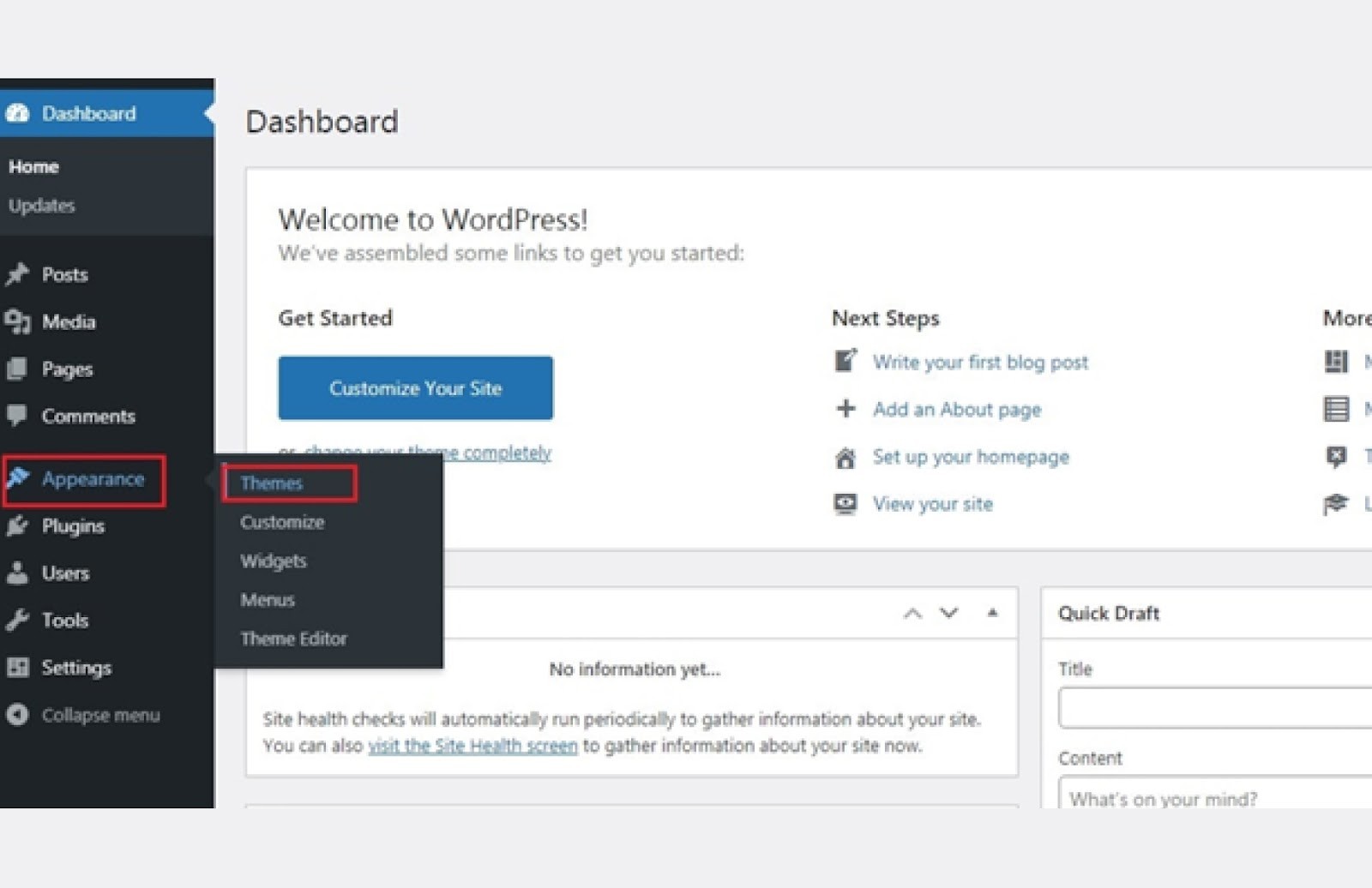The image size is (1372, 888).
Task: Click the Pages icon in sidebar
Action: tap(17, 369)
